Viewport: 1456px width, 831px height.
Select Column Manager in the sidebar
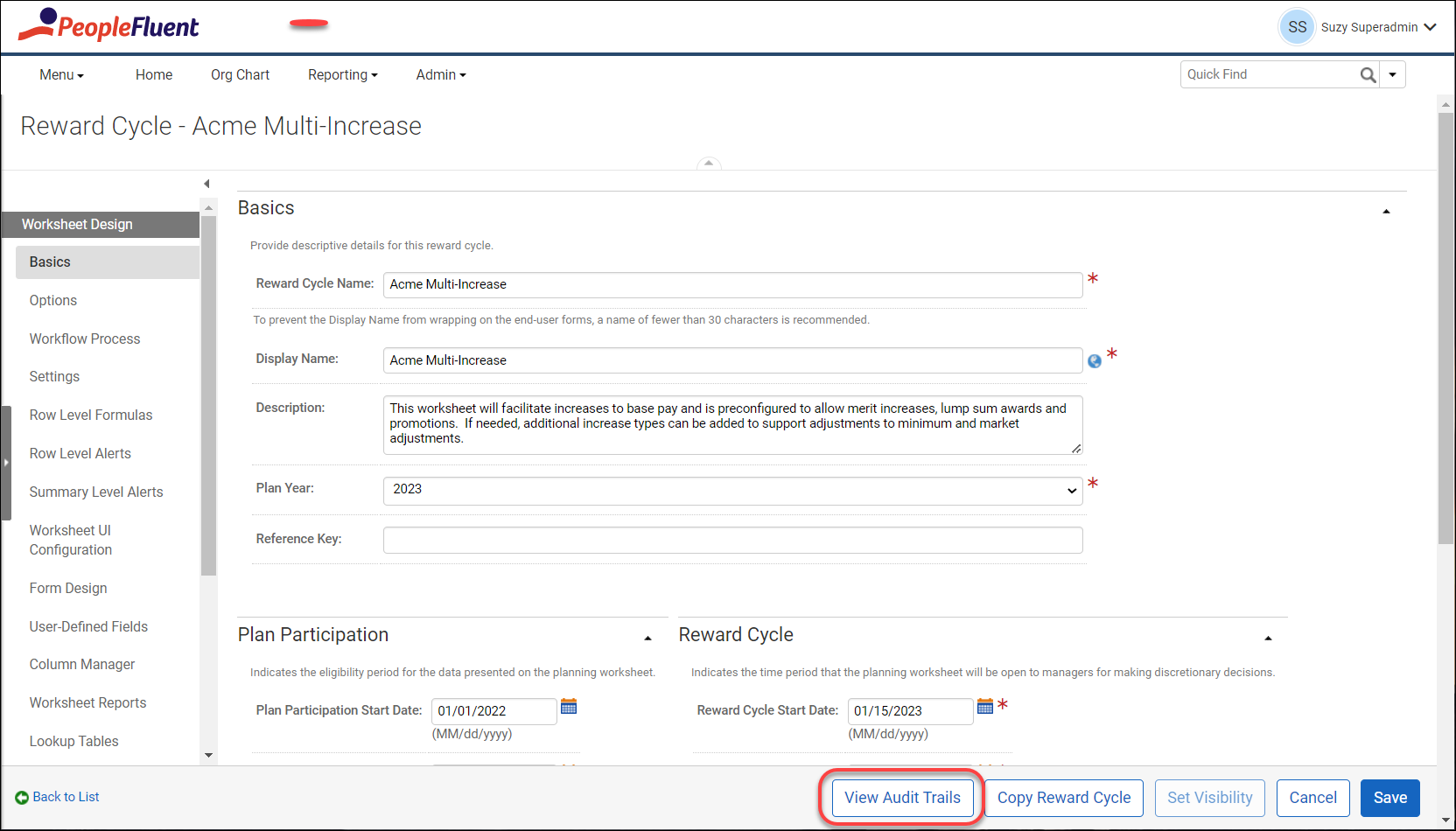coord(81,664)
